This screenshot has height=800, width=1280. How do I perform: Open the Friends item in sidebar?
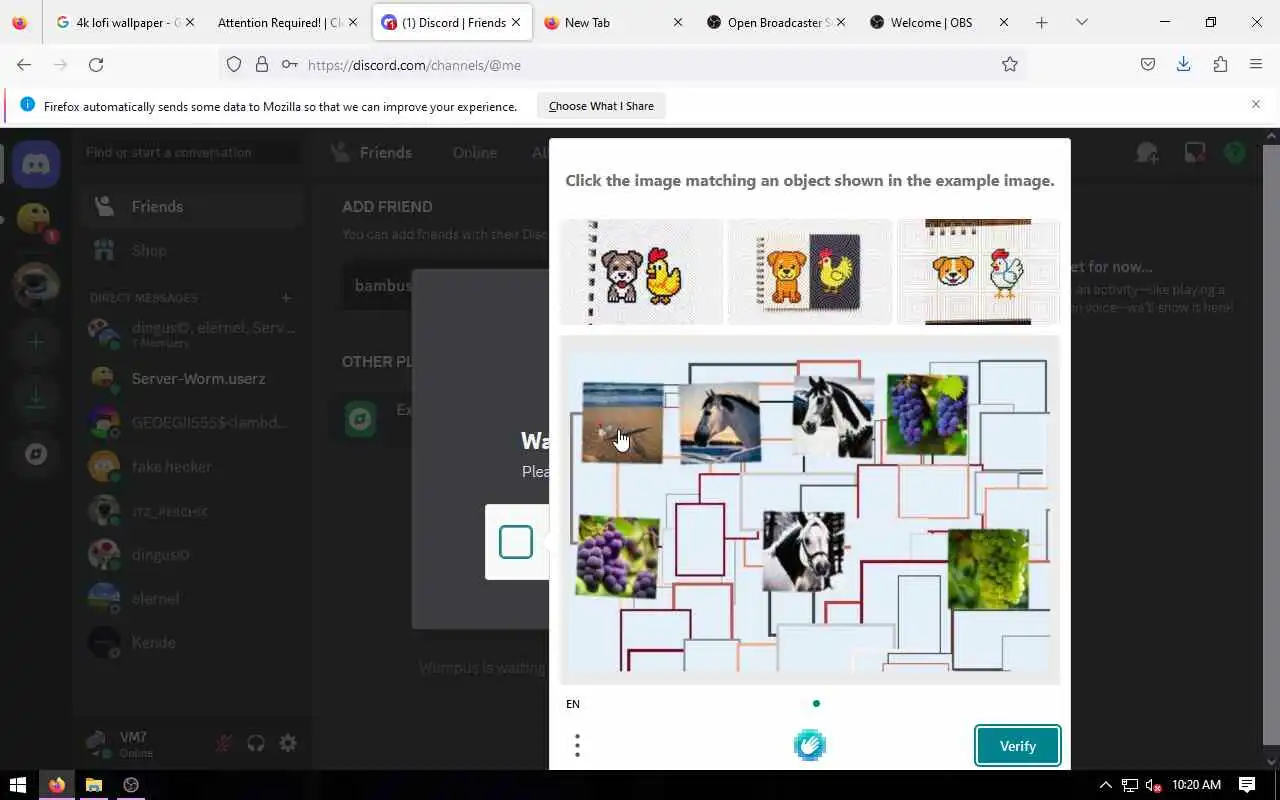click(x=192, y=207)
